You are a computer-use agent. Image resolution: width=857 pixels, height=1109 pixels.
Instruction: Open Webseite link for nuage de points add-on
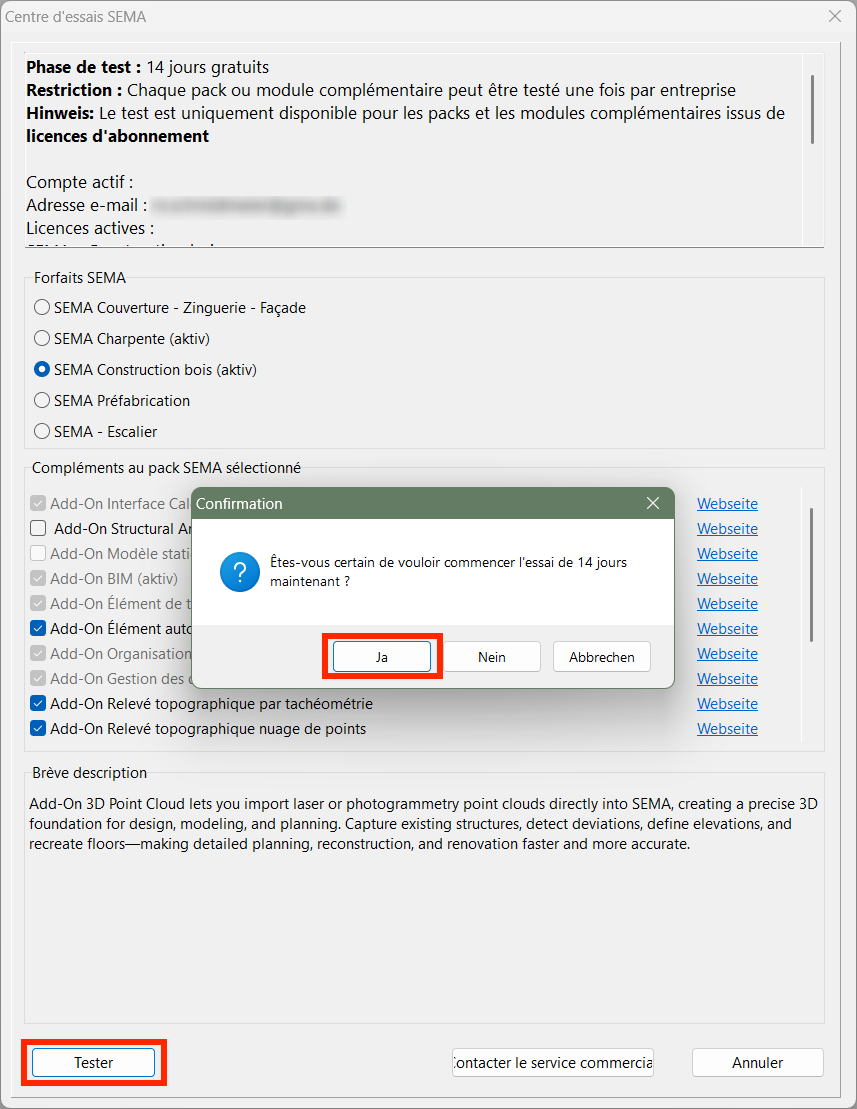727,729
